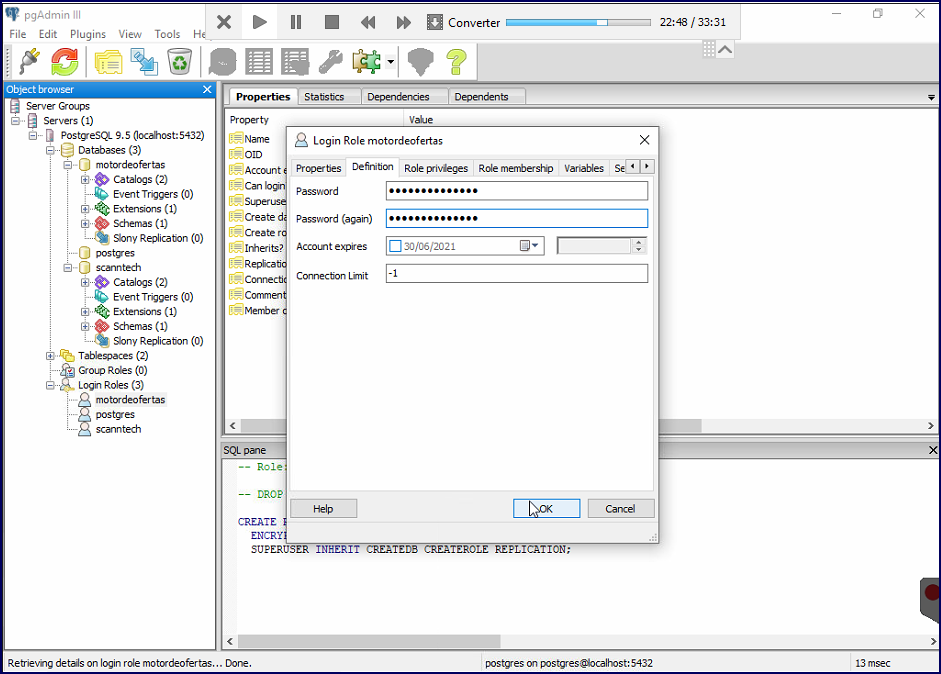Click the filtered rows grid icon
Screen dimensions: 941x674
295,61
